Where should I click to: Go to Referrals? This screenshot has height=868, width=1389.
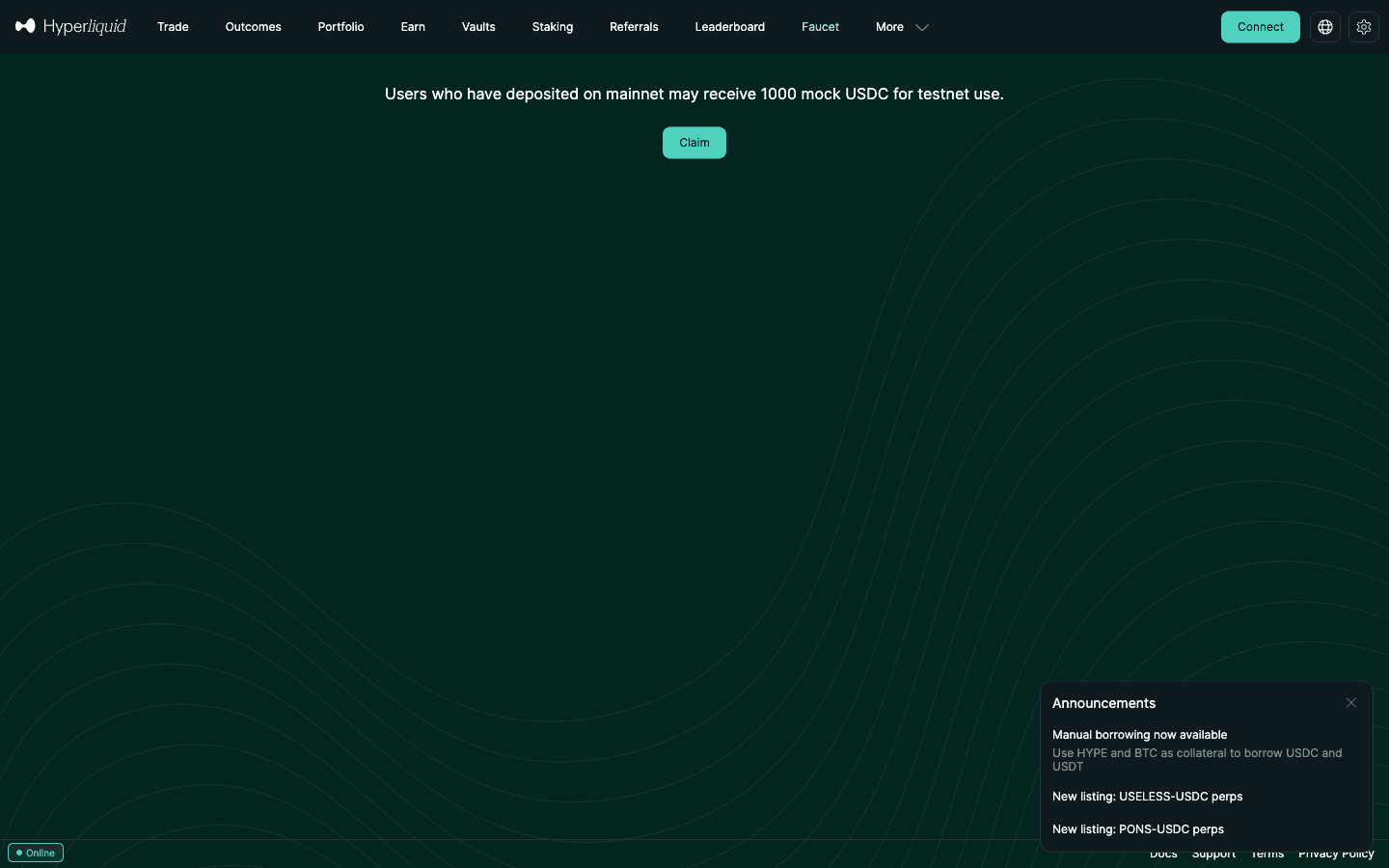634,27
